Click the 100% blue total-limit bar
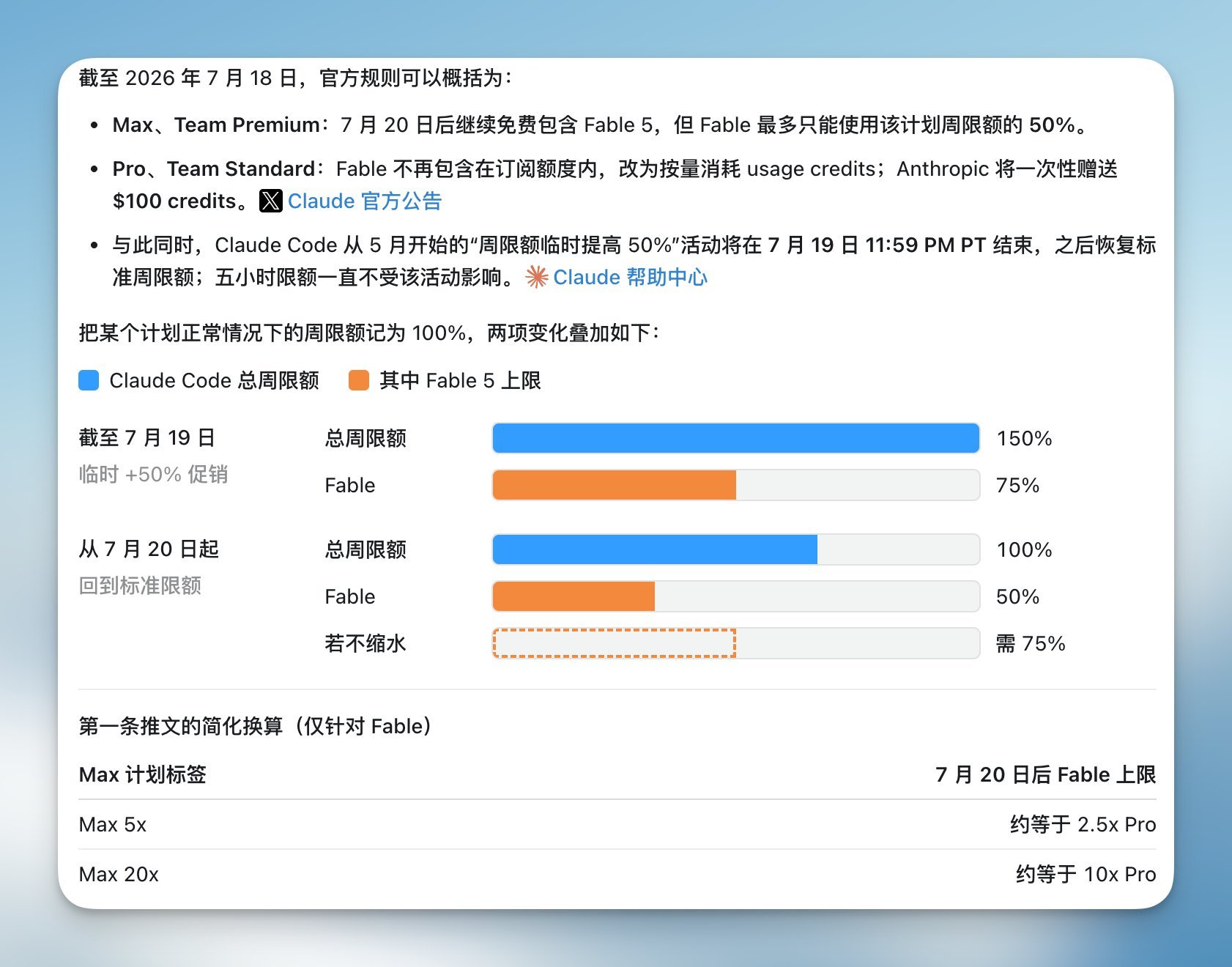1232x967 pixels. [655, 549]
